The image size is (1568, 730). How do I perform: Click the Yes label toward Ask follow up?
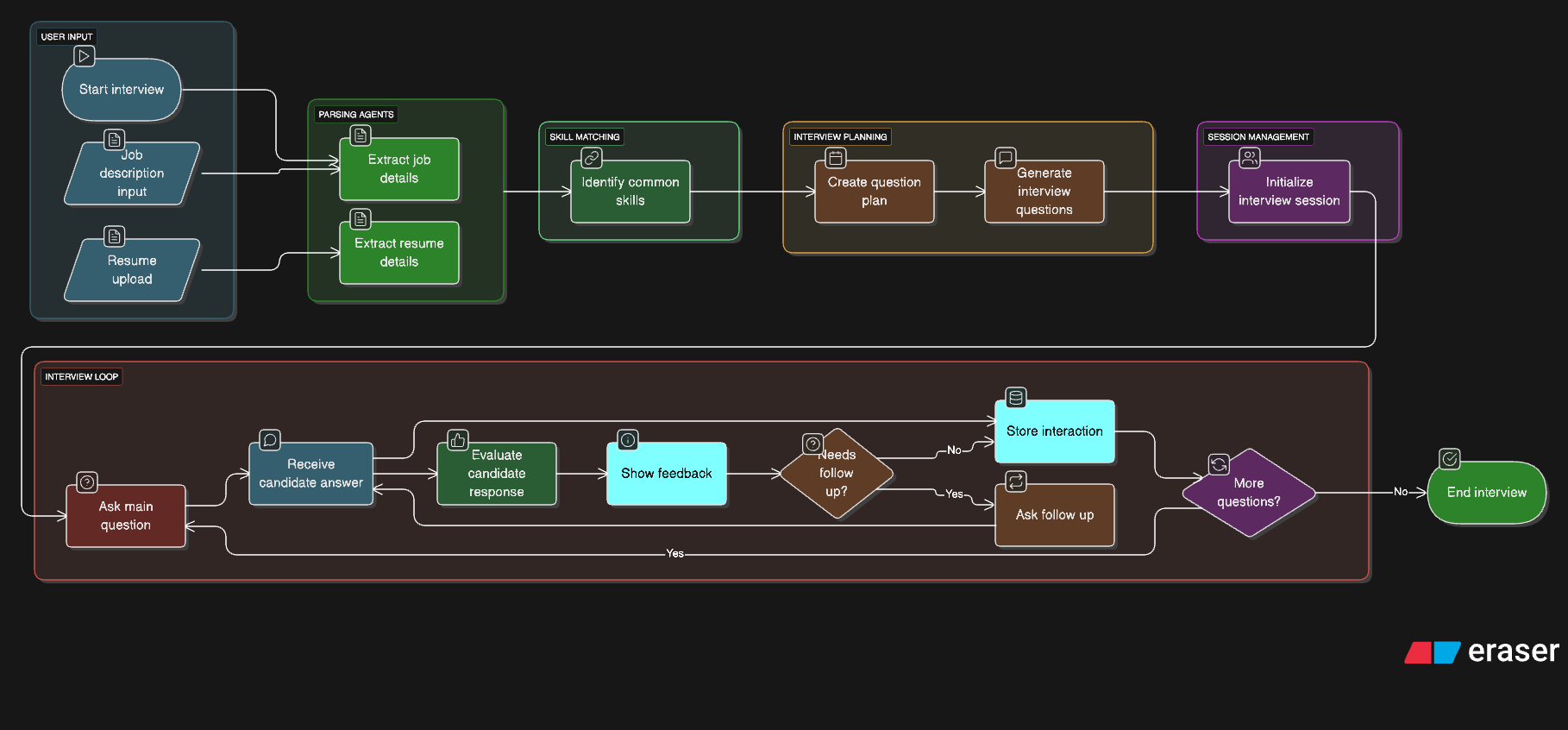[x=954, y=494]
